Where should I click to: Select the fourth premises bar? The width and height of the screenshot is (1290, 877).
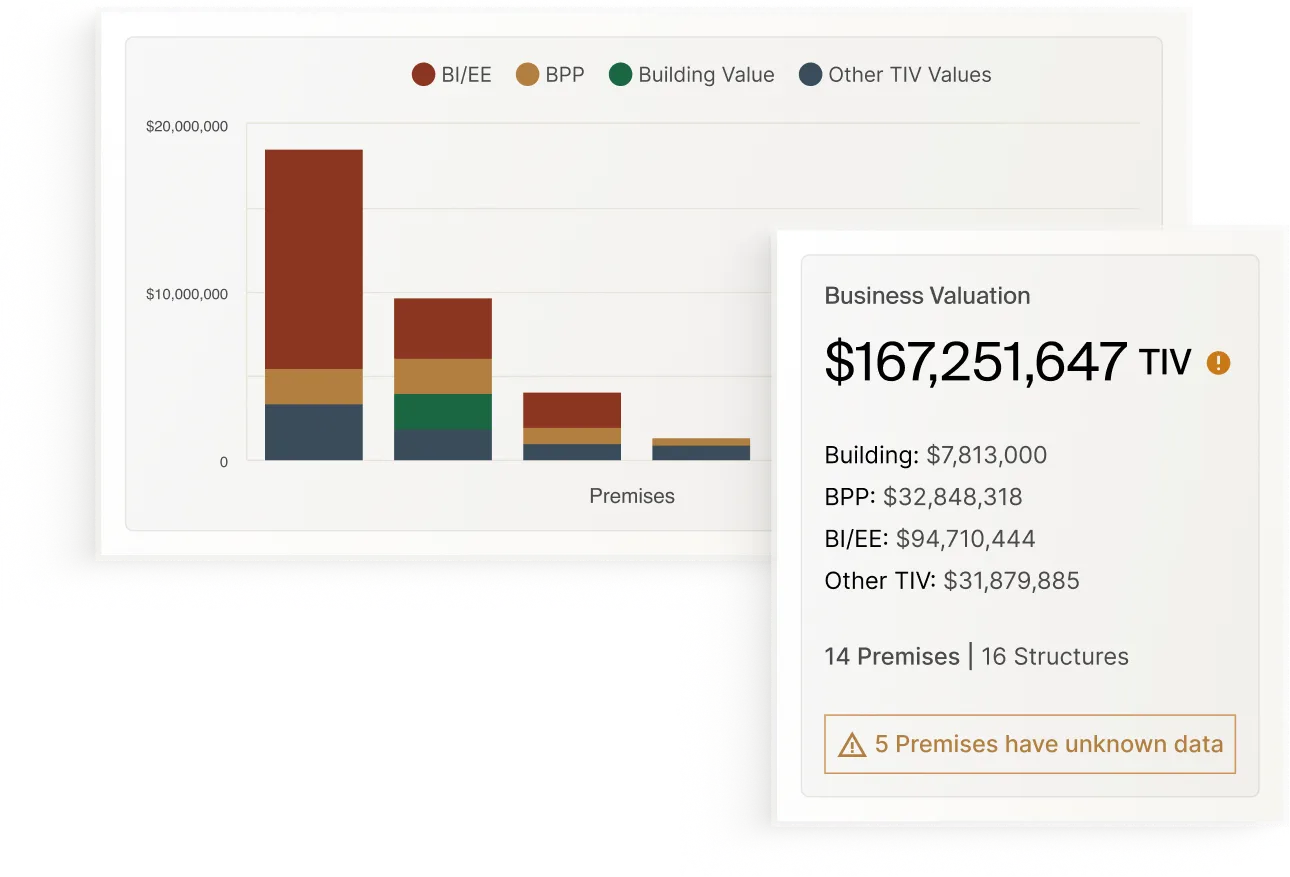[x=701, y=449]
